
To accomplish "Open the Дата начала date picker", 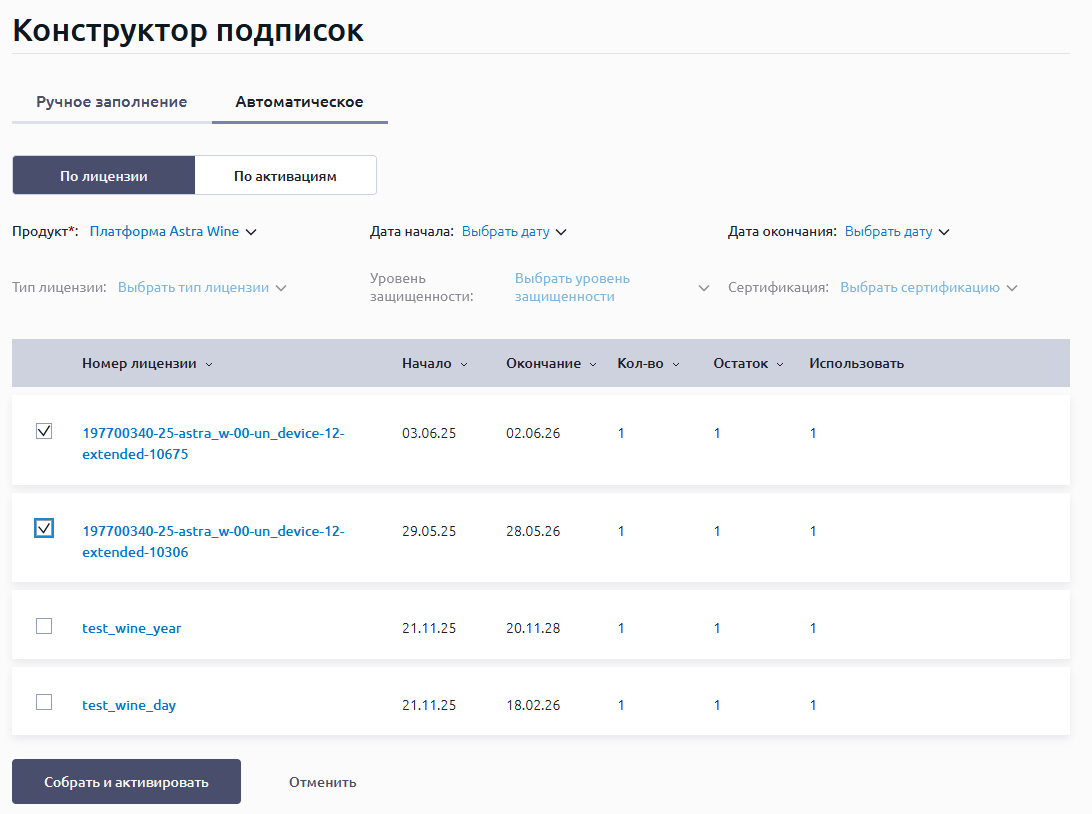I will (x=514, y=232).
